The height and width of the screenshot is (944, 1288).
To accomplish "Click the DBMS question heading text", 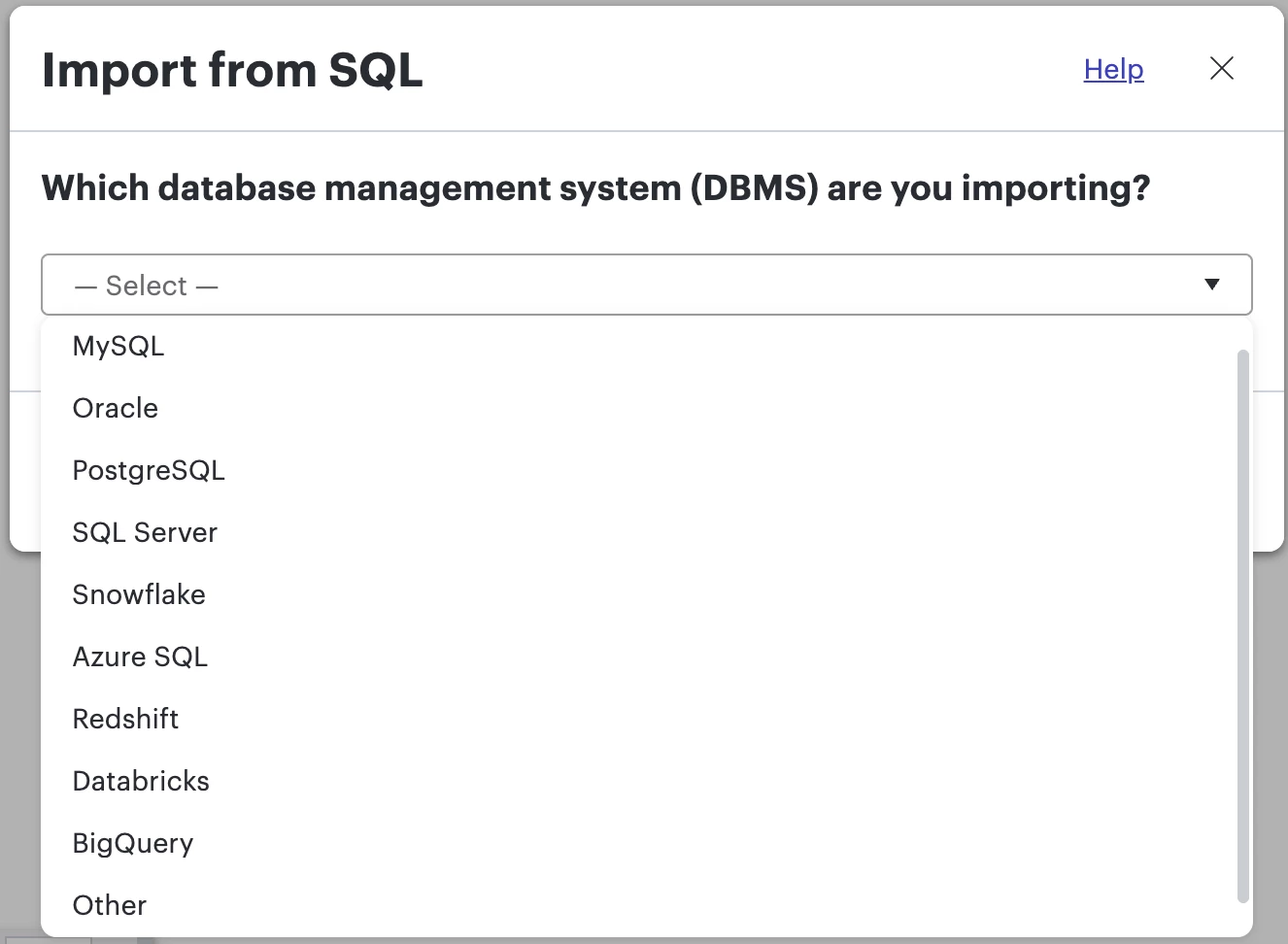I will pyautogui.click(x=595, y=187).
